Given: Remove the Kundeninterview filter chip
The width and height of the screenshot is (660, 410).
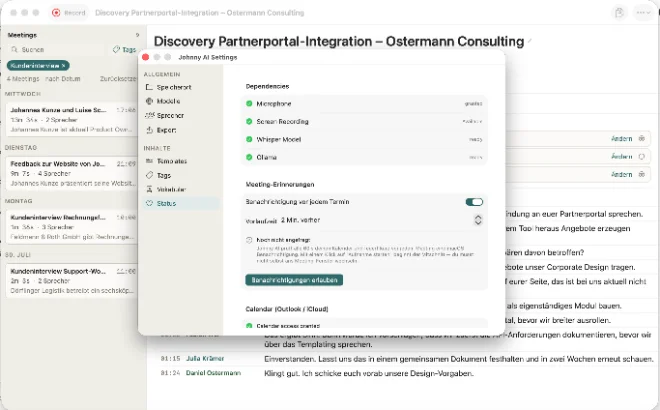Looking at the screenshot, I should pyautogui.click(x=64, y=66).
